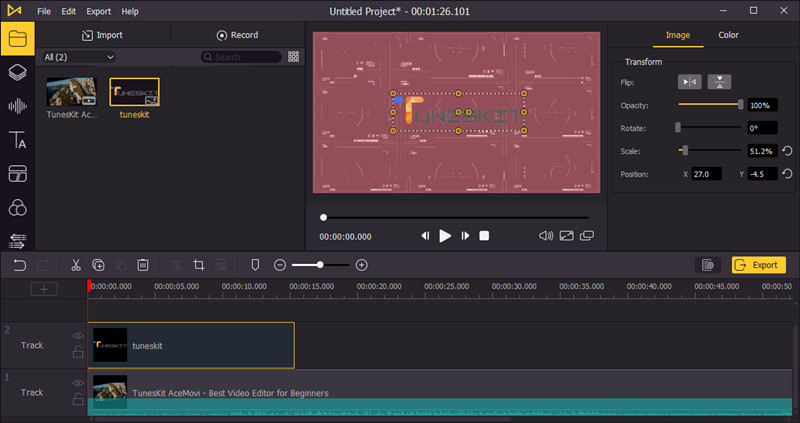Open the Templates panel icon in sidebar
Viewport: 800px width, 423px height.
[17, 174]
